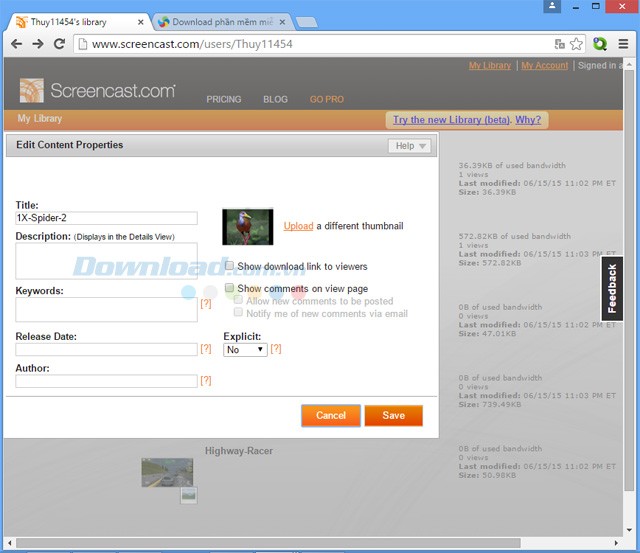The height and width of the screenshot is (553, 640).
Task: Click the browser address bar
Action: coord(314,44)
